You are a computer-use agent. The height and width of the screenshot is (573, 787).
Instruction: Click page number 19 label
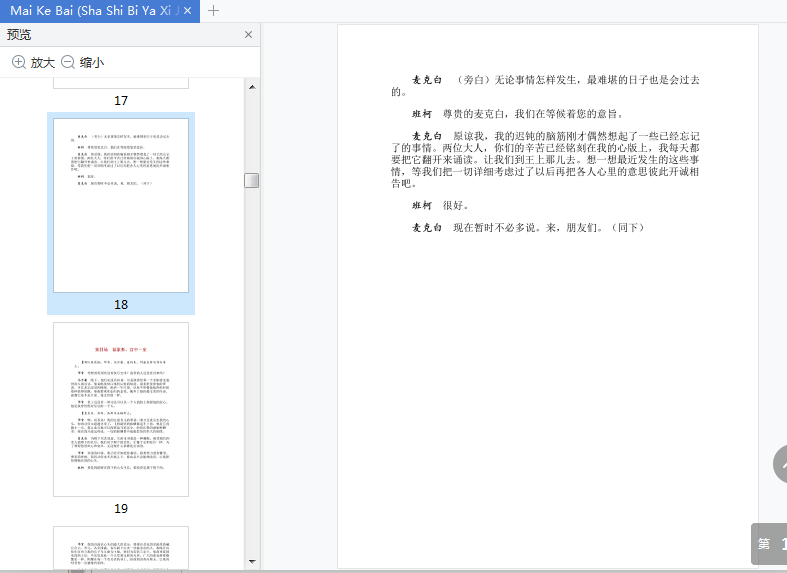point(121,509)
